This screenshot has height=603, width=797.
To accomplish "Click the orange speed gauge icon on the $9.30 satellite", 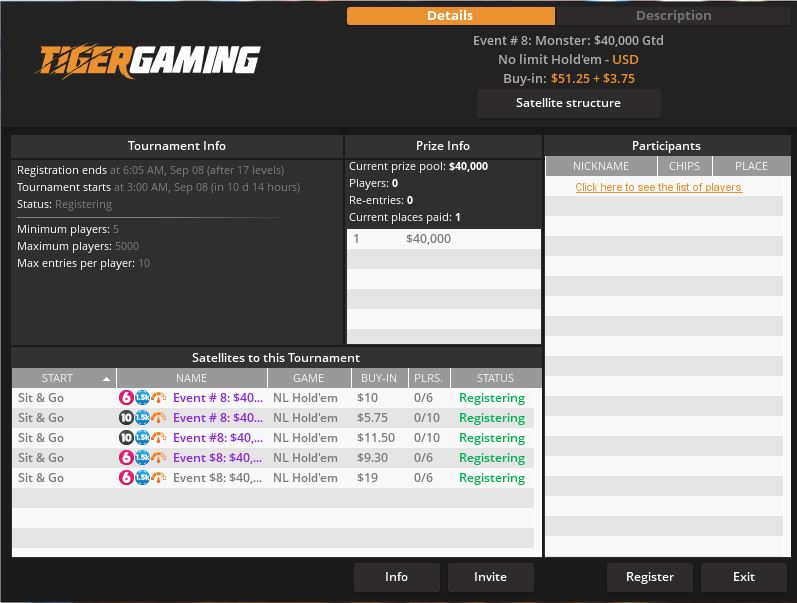I will coord(158,458).
